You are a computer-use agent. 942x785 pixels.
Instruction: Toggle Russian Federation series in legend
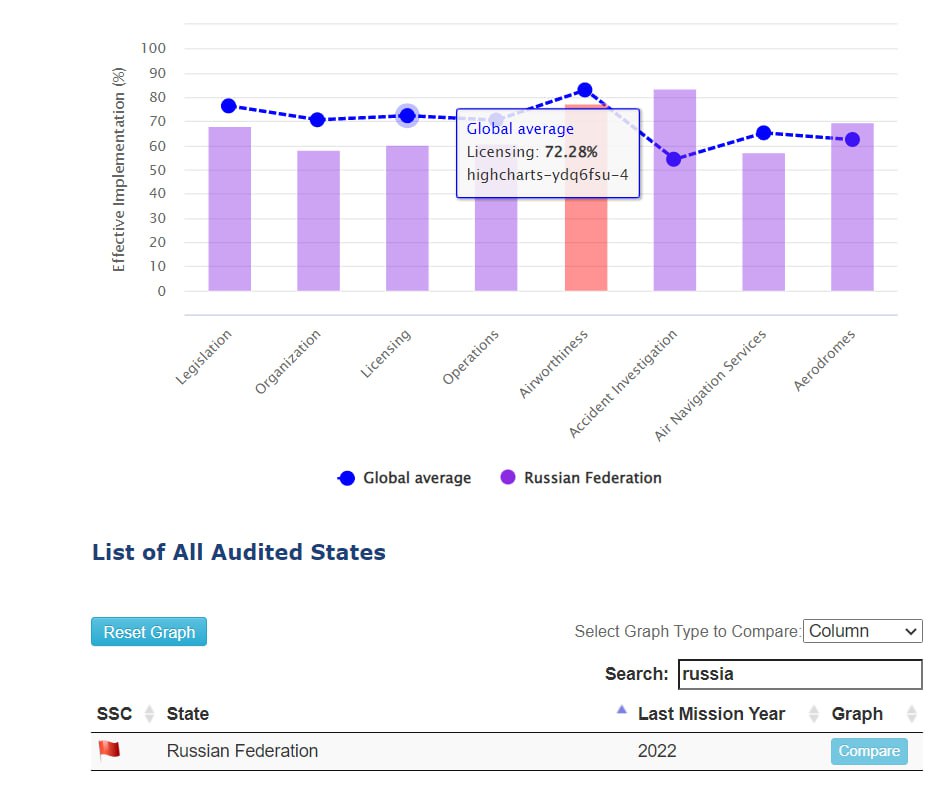(x=581, y=478)
